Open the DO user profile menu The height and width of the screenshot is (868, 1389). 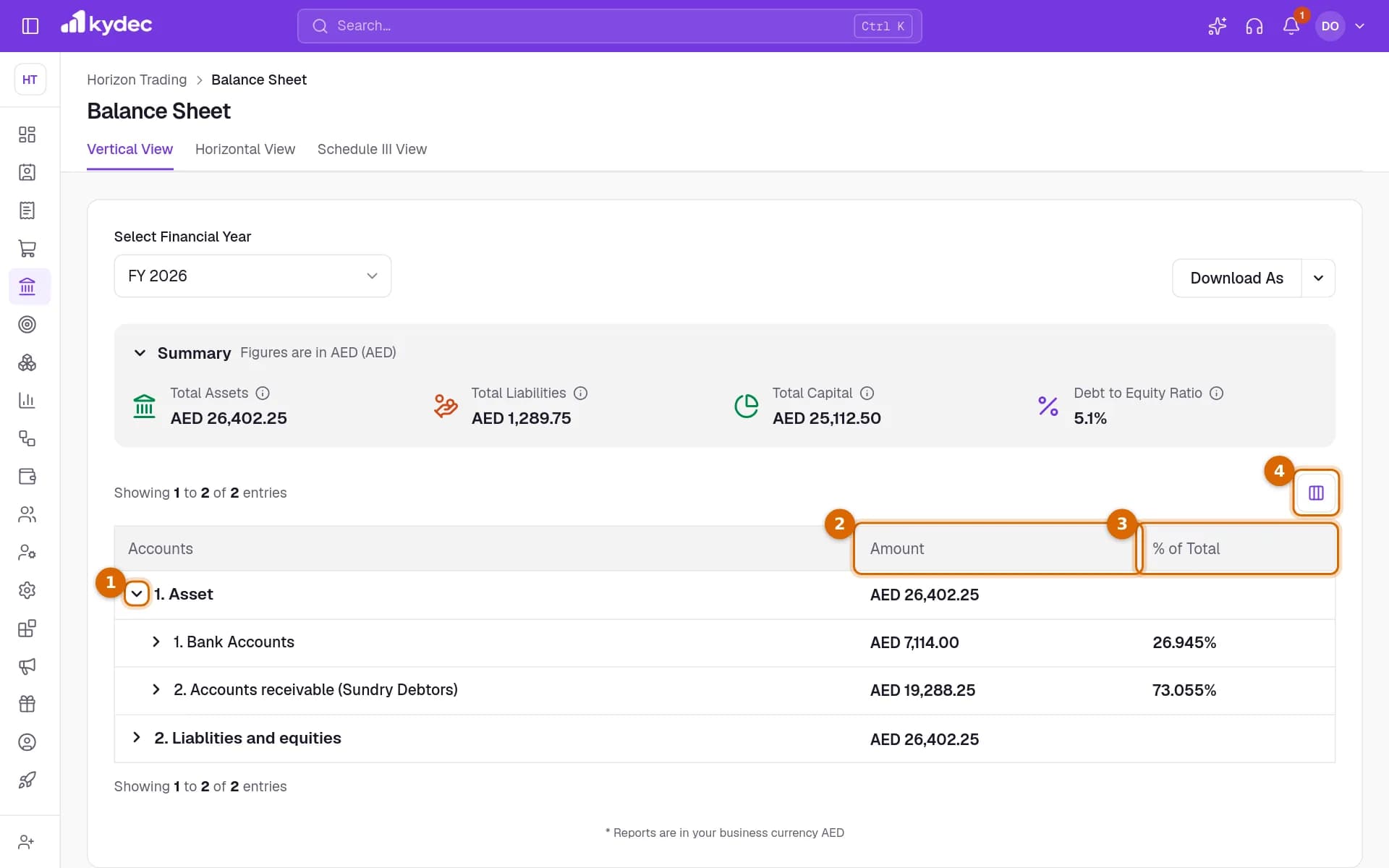click(1341, 26)
